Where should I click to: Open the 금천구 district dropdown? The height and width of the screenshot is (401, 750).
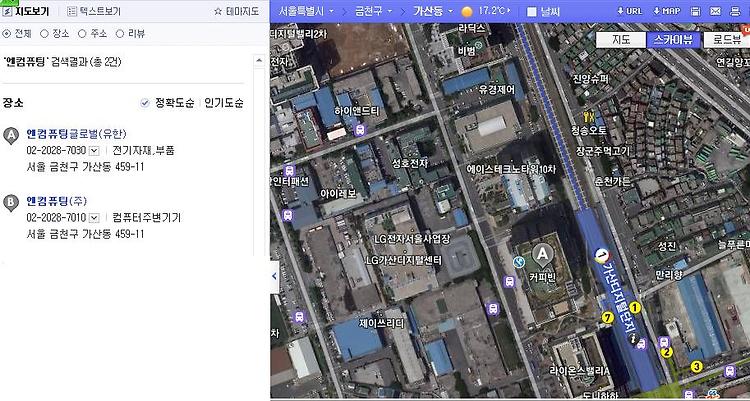tap(373, 11)
